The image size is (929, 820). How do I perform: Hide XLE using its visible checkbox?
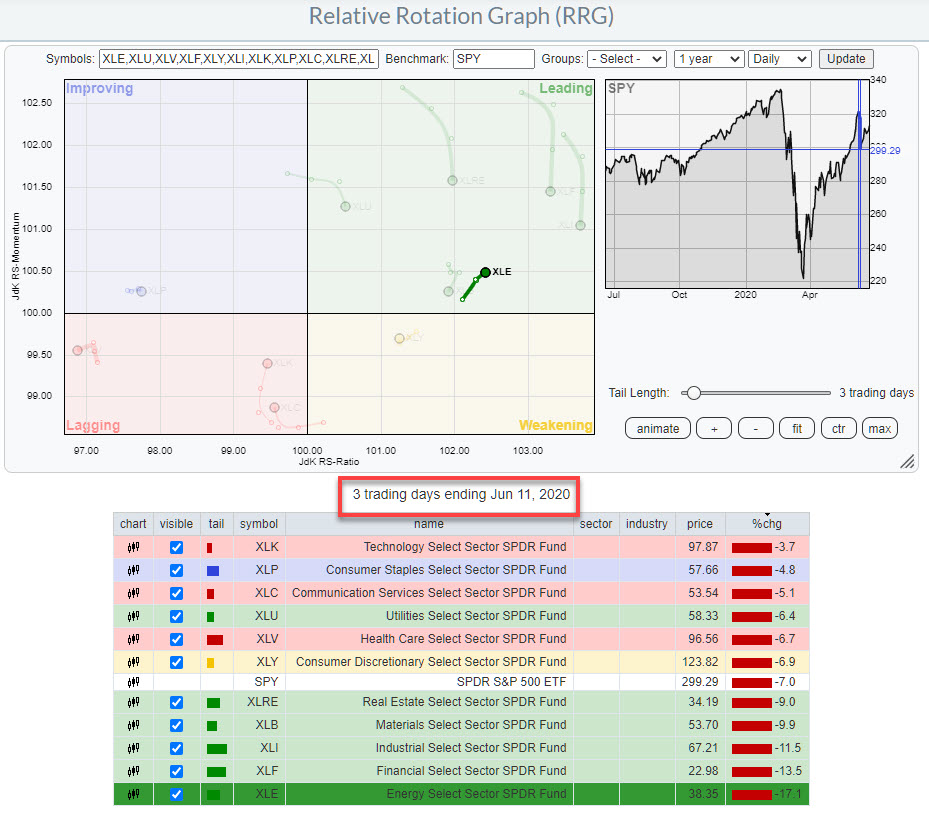[176, 795]
